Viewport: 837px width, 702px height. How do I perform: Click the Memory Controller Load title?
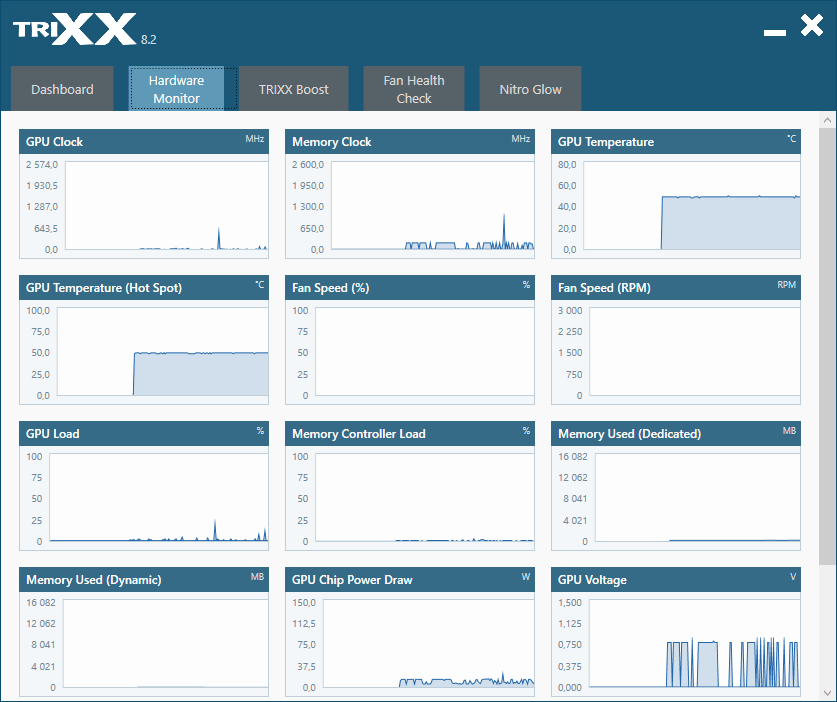[x=359, y=433]
